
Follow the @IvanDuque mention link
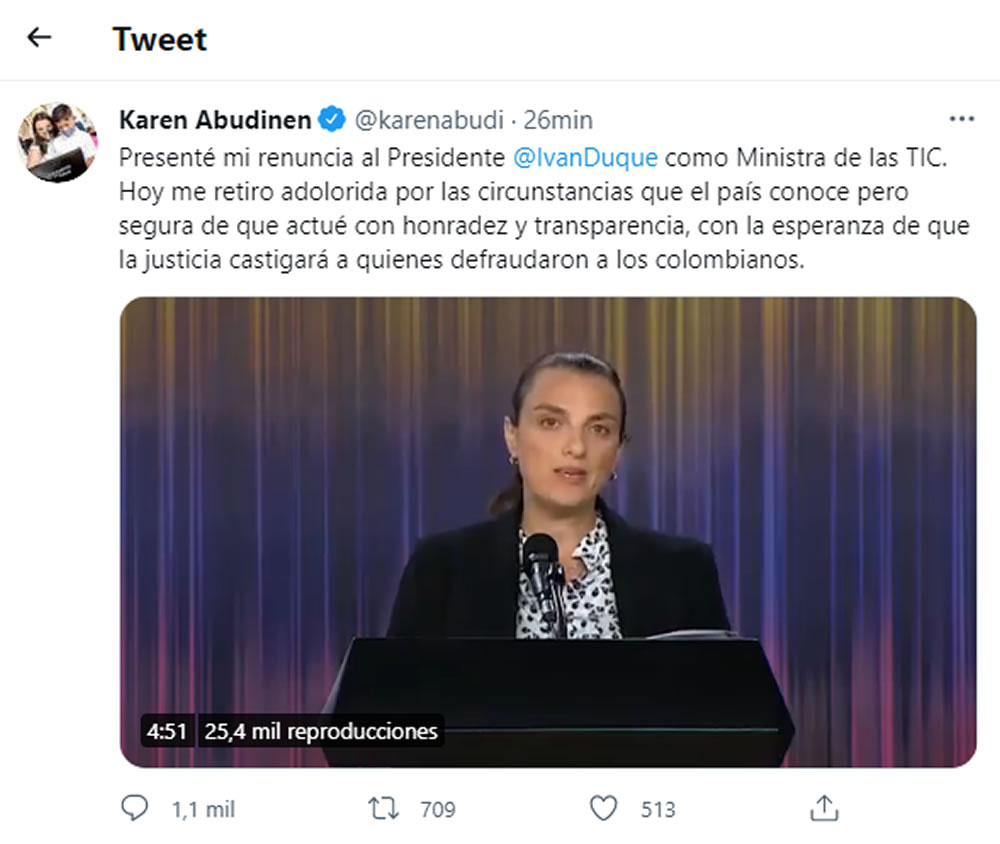tap(585, 158)
